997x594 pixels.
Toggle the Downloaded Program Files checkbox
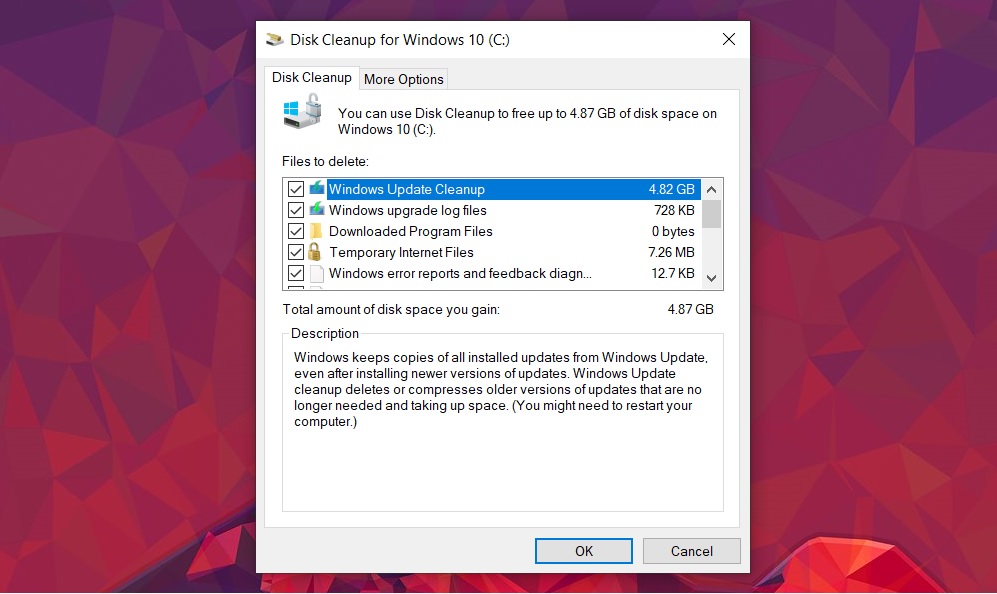(296, 231)
